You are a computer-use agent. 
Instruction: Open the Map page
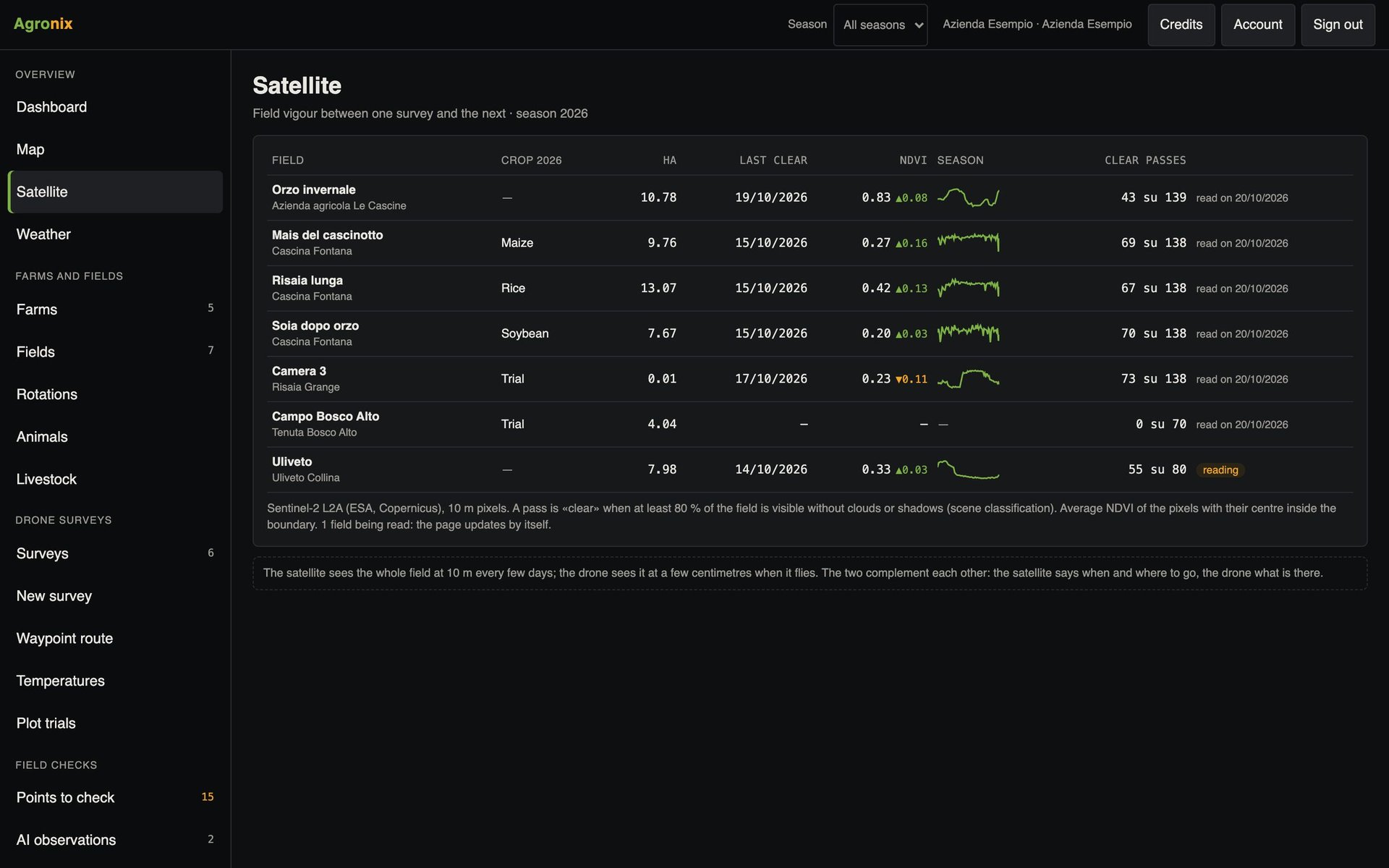click(x=115, y=150)
